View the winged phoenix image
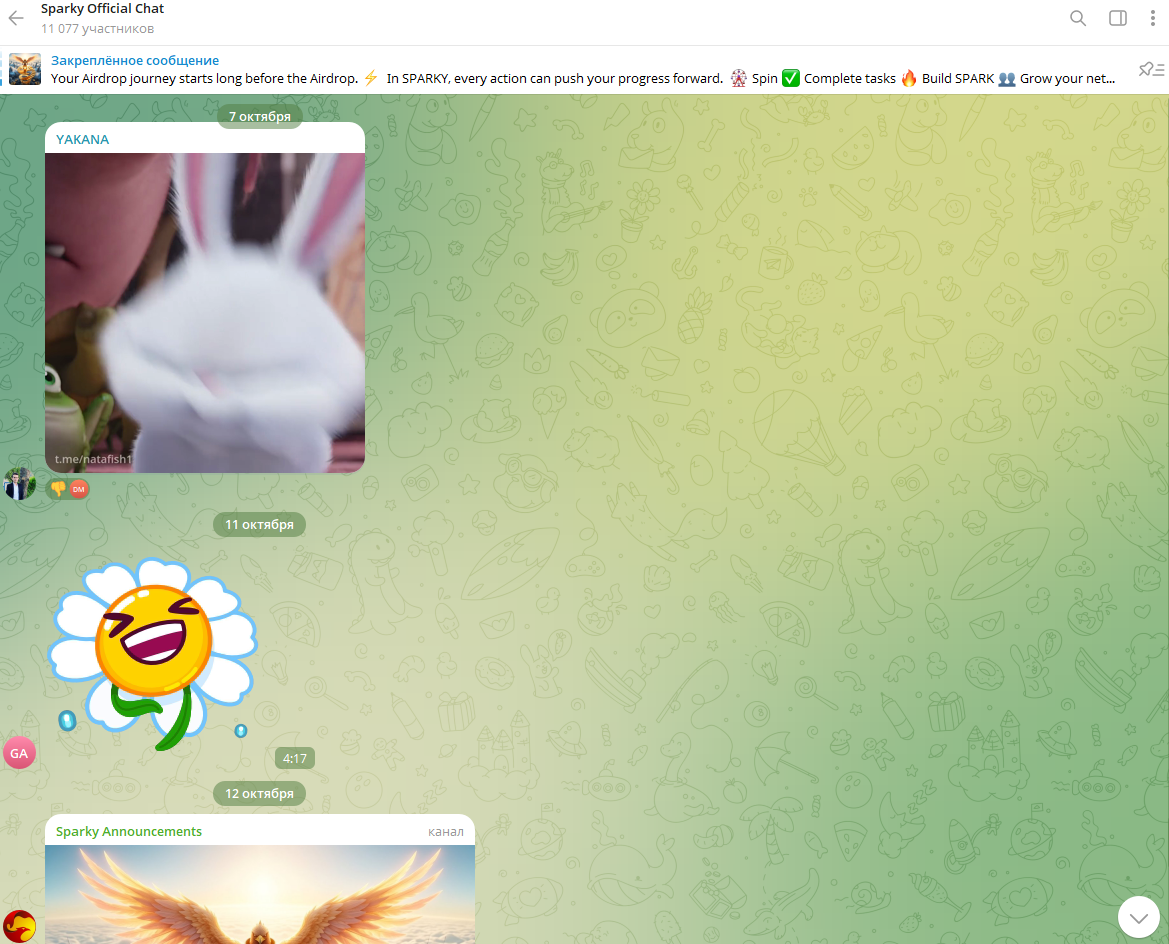 coord(260,894)
